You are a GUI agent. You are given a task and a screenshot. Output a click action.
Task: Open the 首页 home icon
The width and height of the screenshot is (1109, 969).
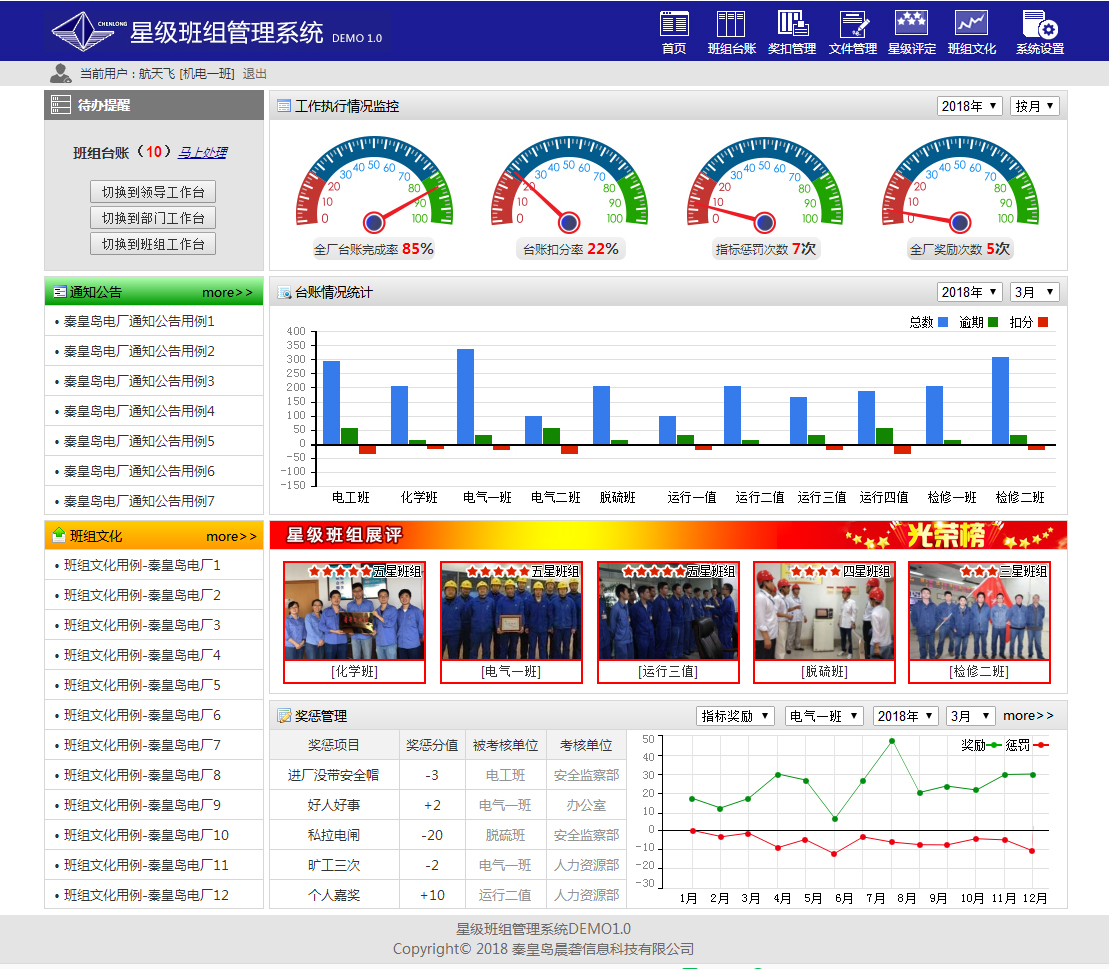coord(674,24)
